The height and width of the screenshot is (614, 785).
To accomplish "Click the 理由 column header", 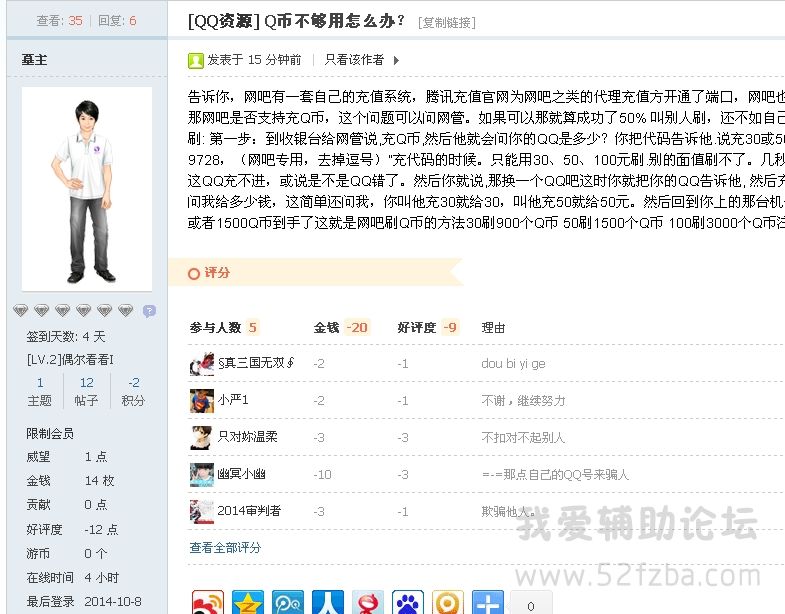I will 493,328.
